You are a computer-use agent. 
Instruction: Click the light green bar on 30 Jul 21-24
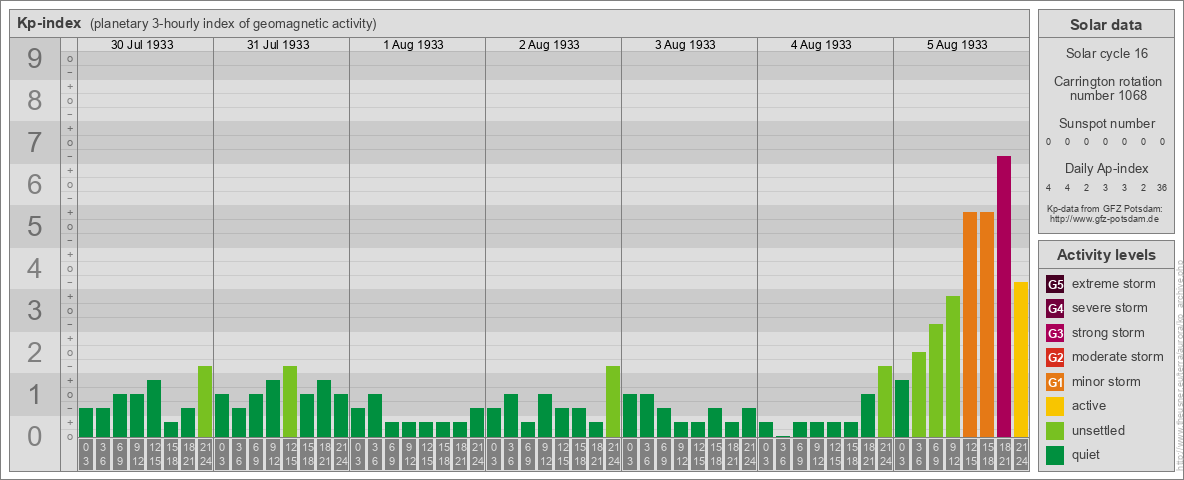pos(205,402)
